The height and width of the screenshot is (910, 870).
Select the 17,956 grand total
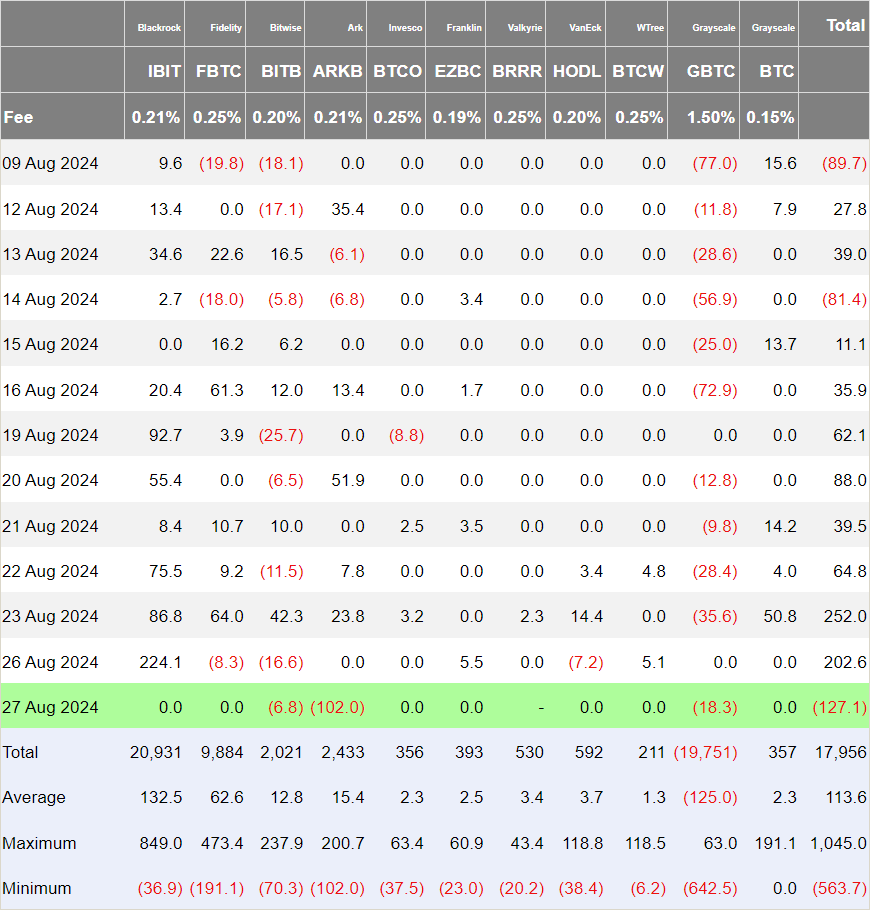tap(841, 753)
